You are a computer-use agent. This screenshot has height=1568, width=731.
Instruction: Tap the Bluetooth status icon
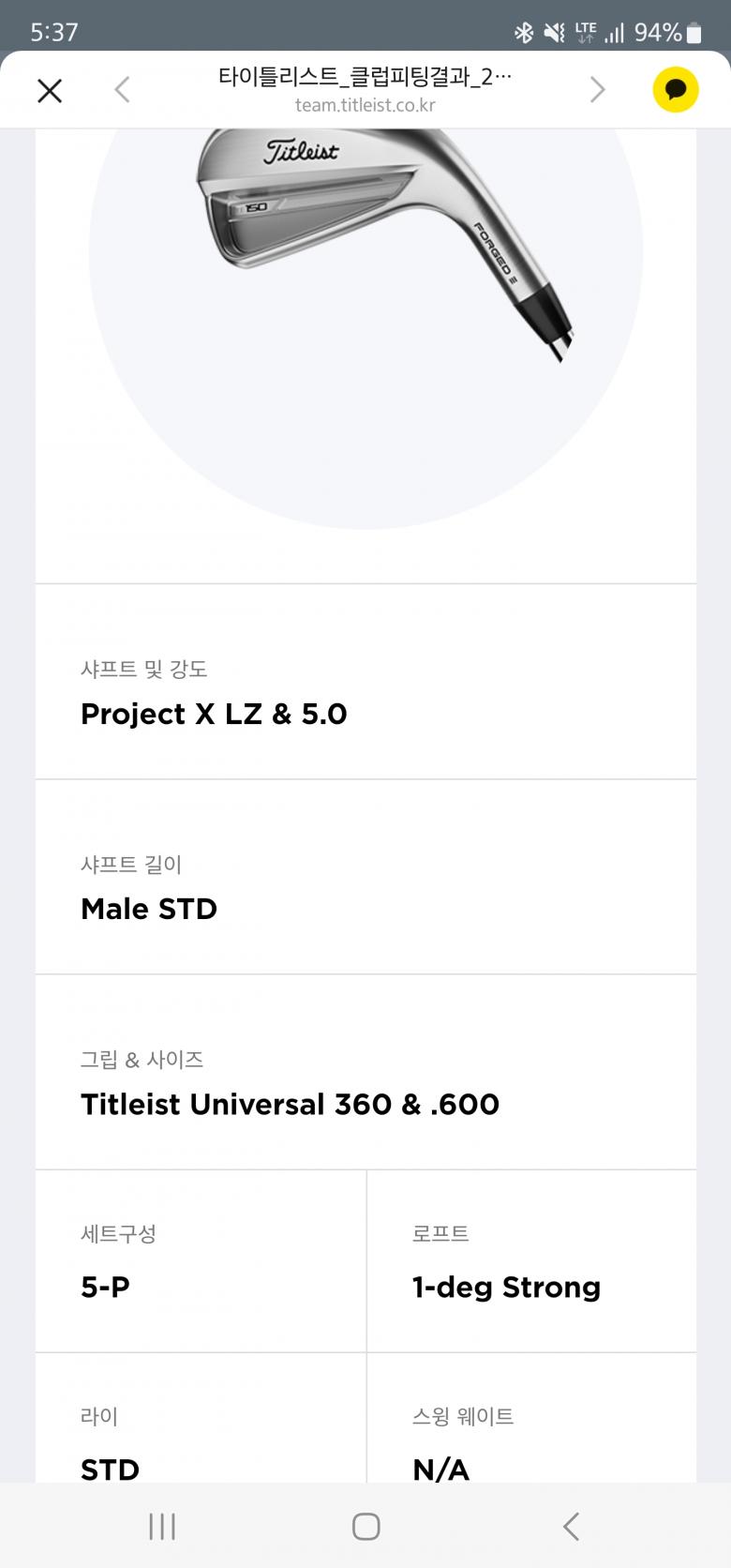(523, 34)
